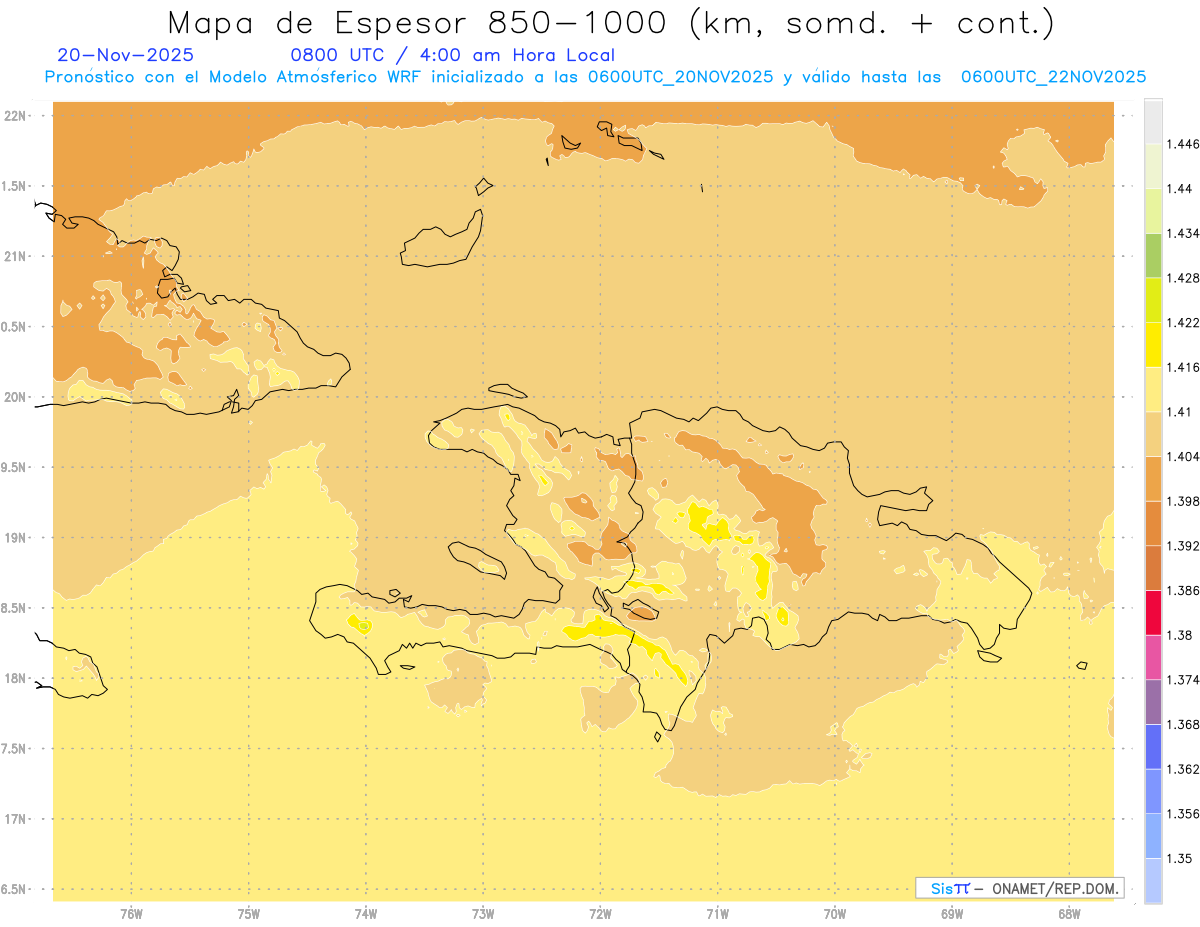Screen dimensions: 1200x927
Task: Click the '1.428' colorbar value
Action: point(1183,278)
